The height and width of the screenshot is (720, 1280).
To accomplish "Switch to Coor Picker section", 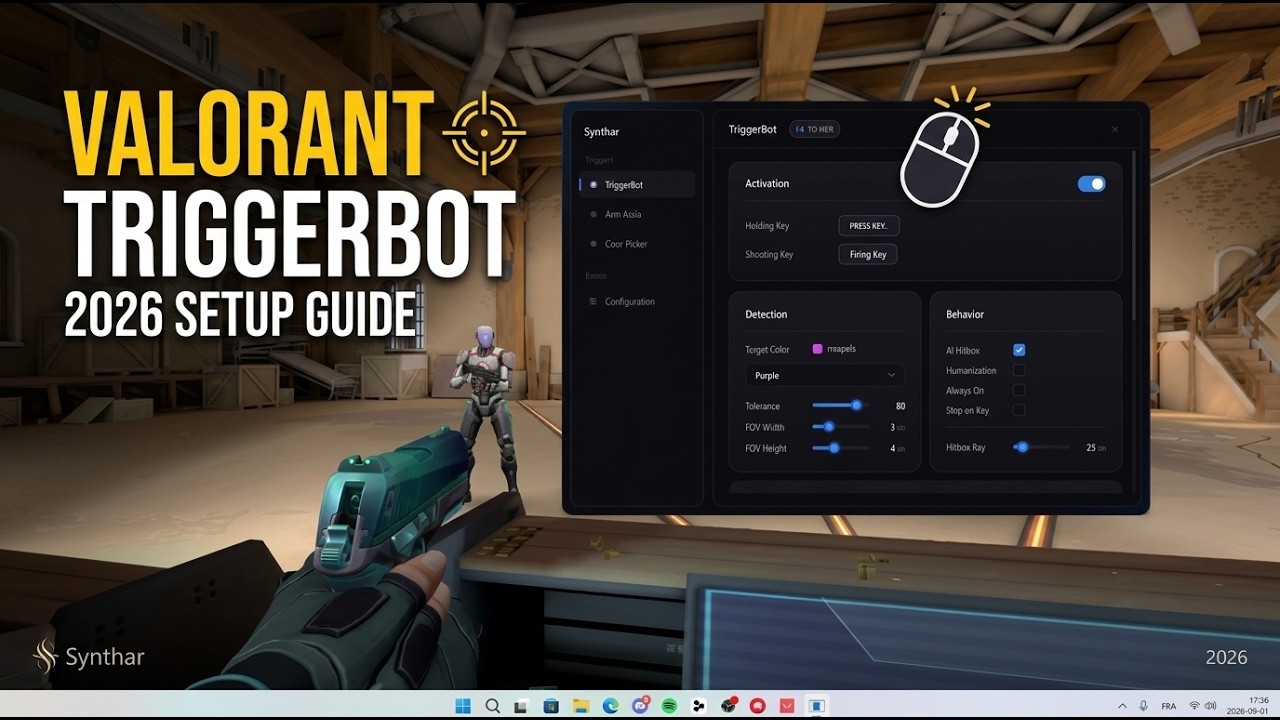I will pos(626,244).
